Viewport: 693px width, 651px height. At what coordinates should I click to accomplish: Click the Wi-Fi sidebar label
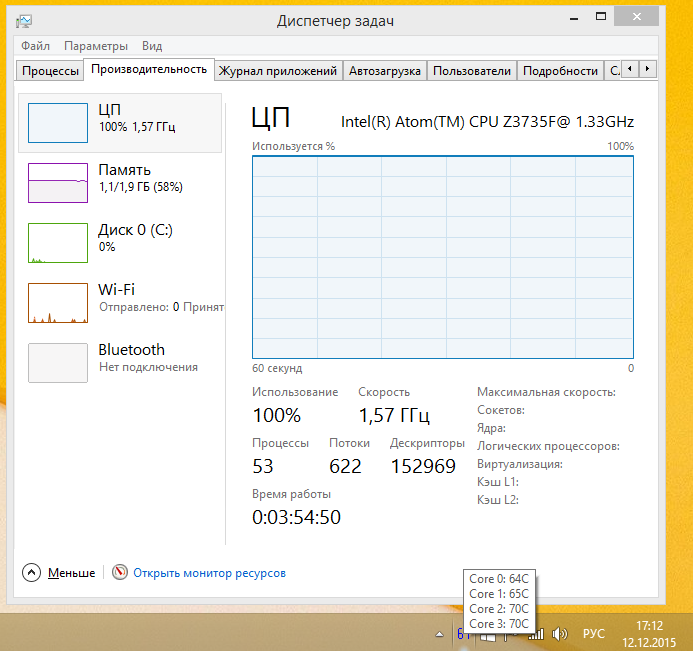click(116, 289)
